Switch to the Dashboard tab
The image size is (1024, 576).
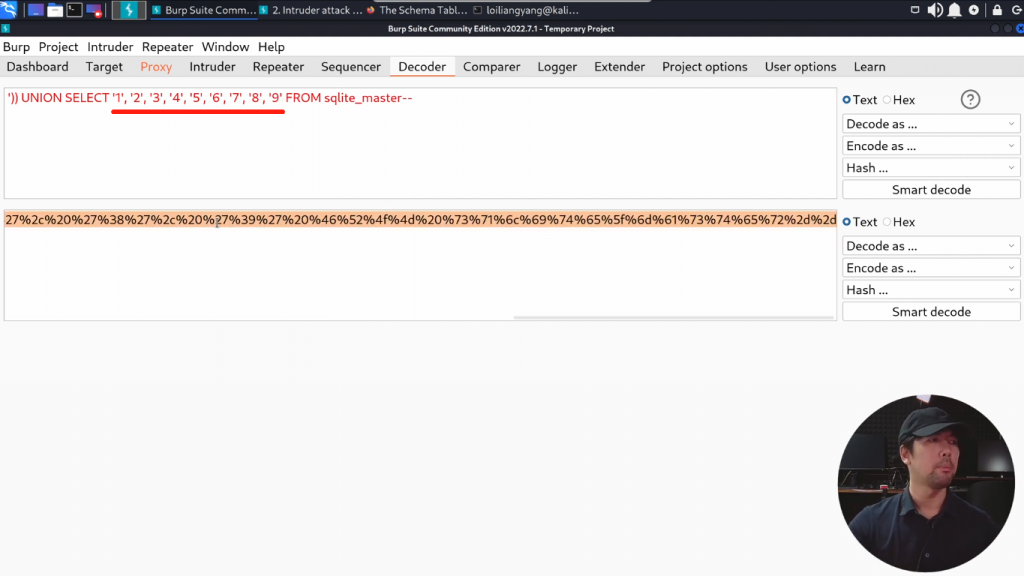[x=37, y=67]
